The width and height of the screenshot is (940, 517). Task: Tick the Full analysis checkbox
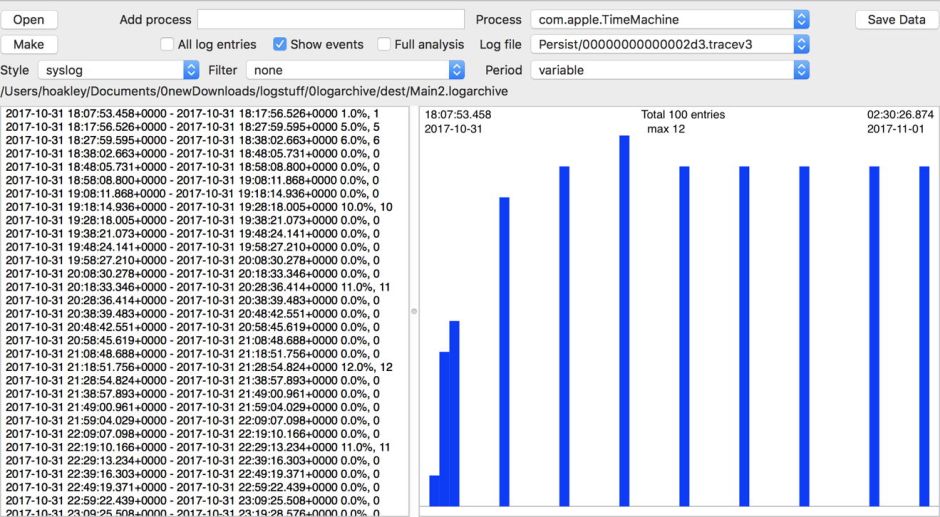click(x=385, y=45)
